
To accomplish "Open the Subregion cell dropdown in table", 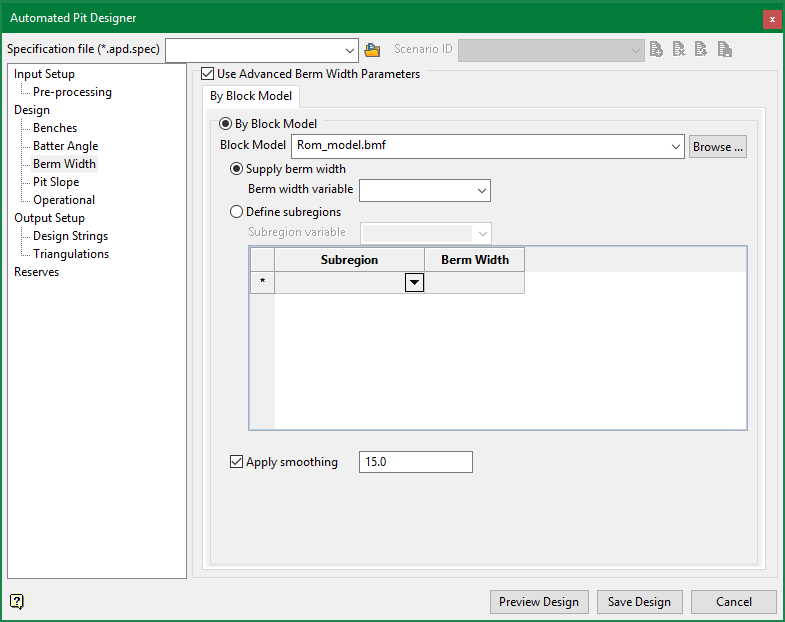I will click(414, 283).
